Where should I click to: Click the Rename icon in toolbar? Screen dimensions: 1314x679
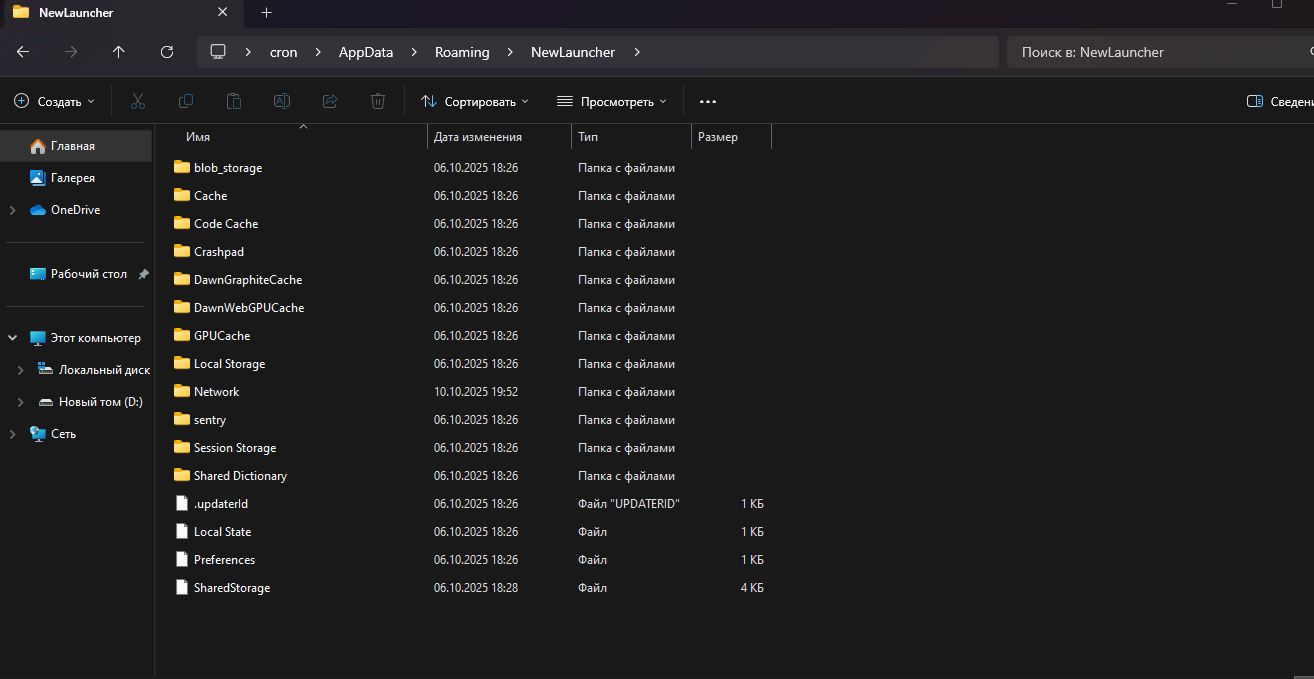282,101
